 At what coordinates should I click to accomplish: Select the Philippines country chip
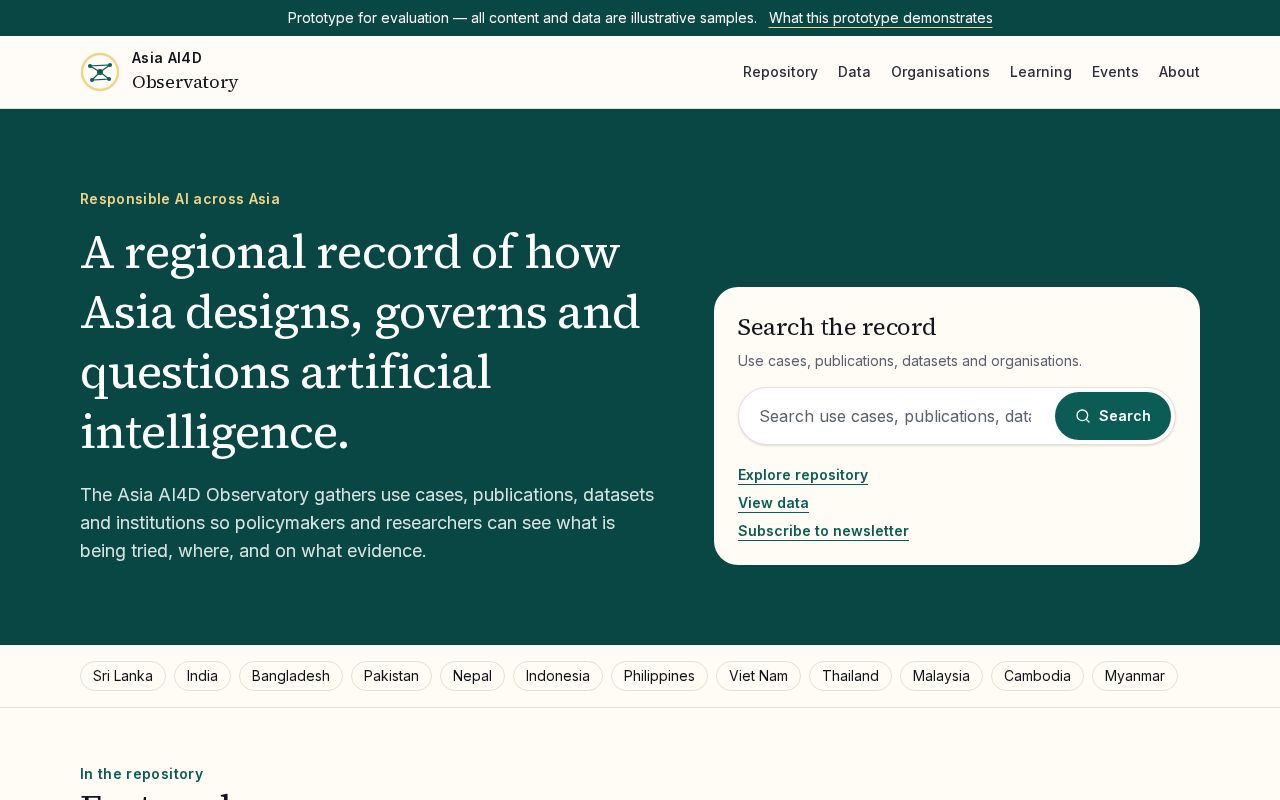pos(659,676)
